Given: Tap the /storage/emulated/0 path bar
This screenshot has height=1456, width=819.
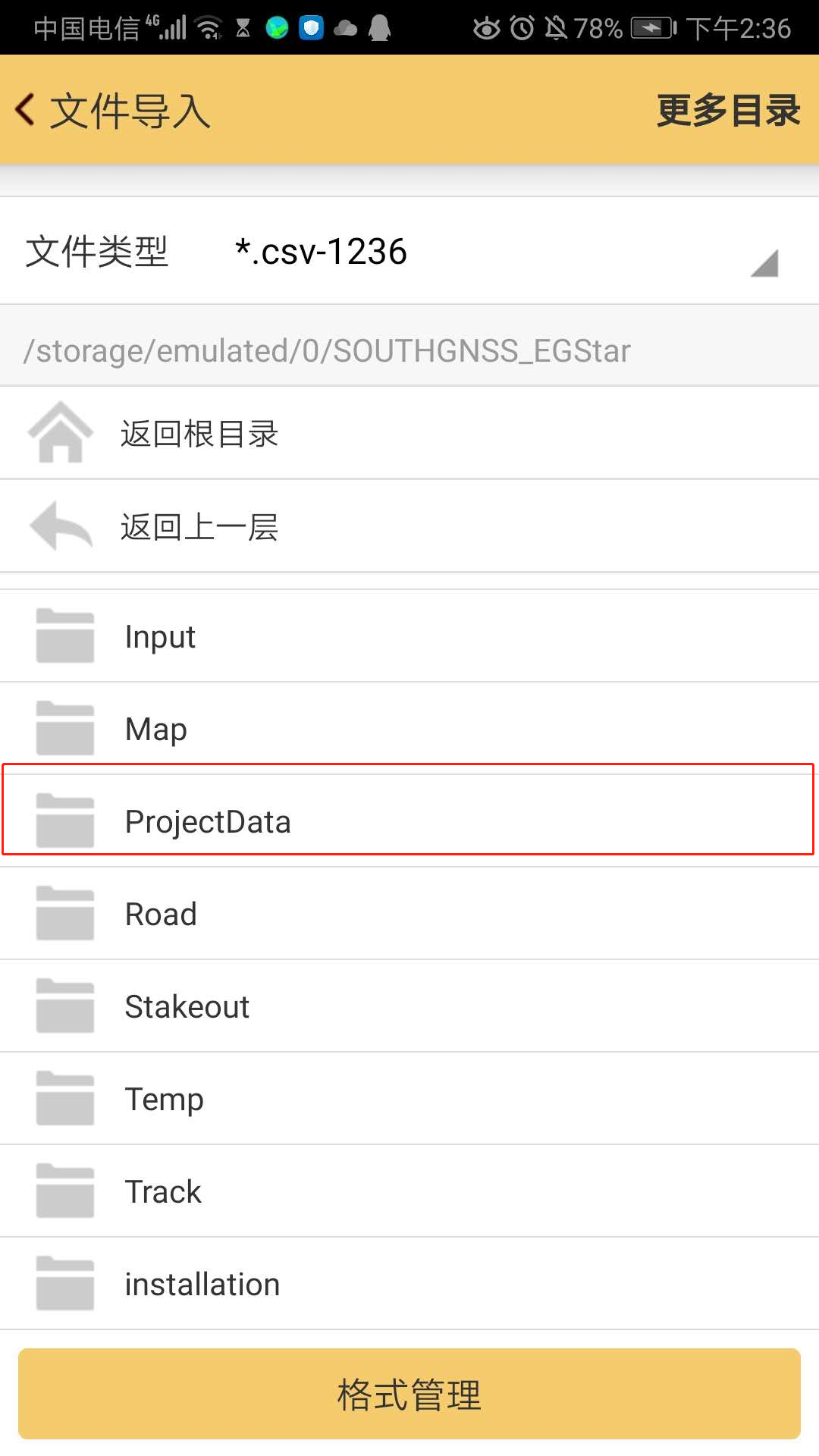Looking at the screenshot, I should click(327, 351).
